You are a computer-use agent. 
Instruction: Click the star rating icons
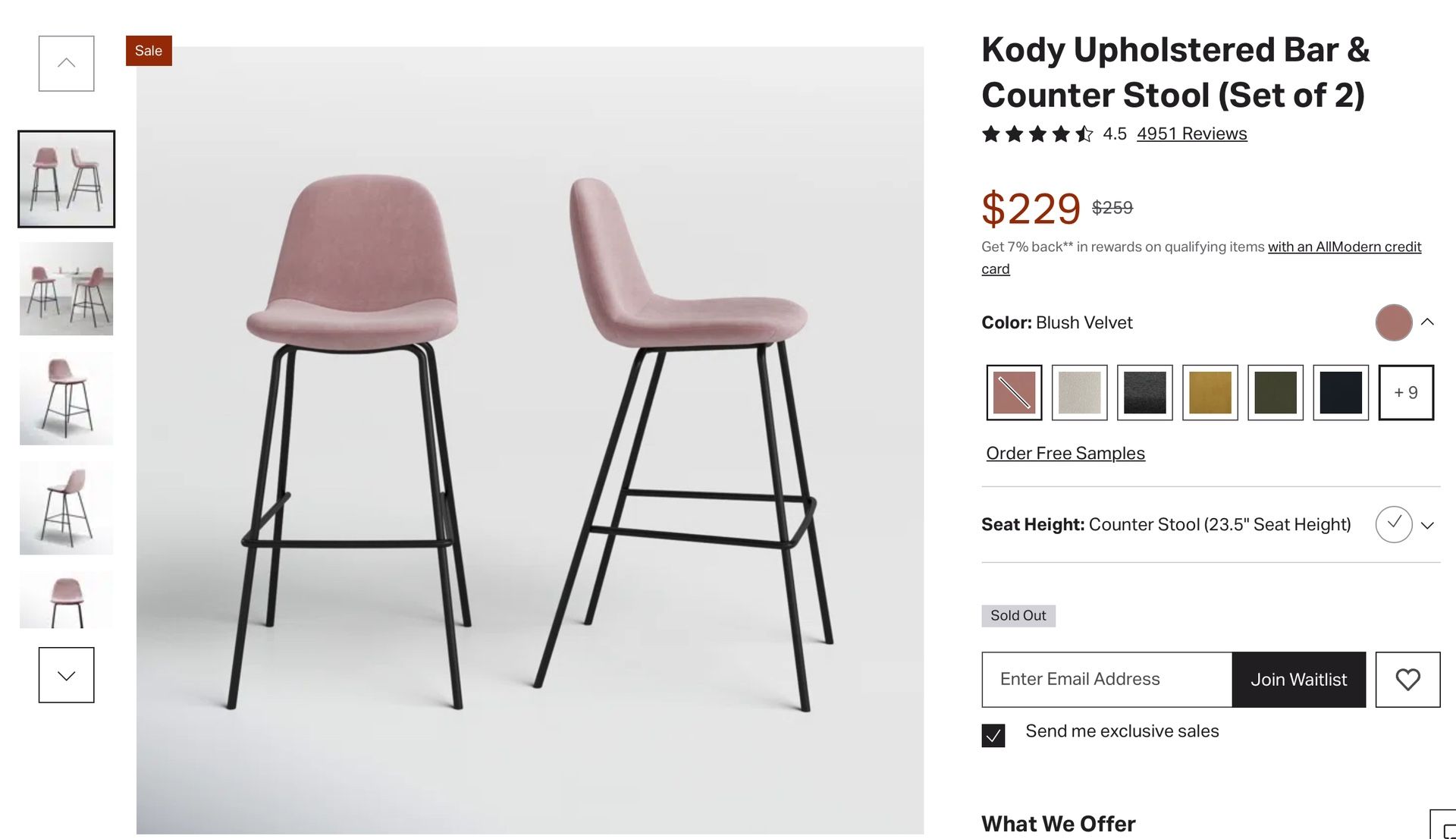[x=1037, y=134]
